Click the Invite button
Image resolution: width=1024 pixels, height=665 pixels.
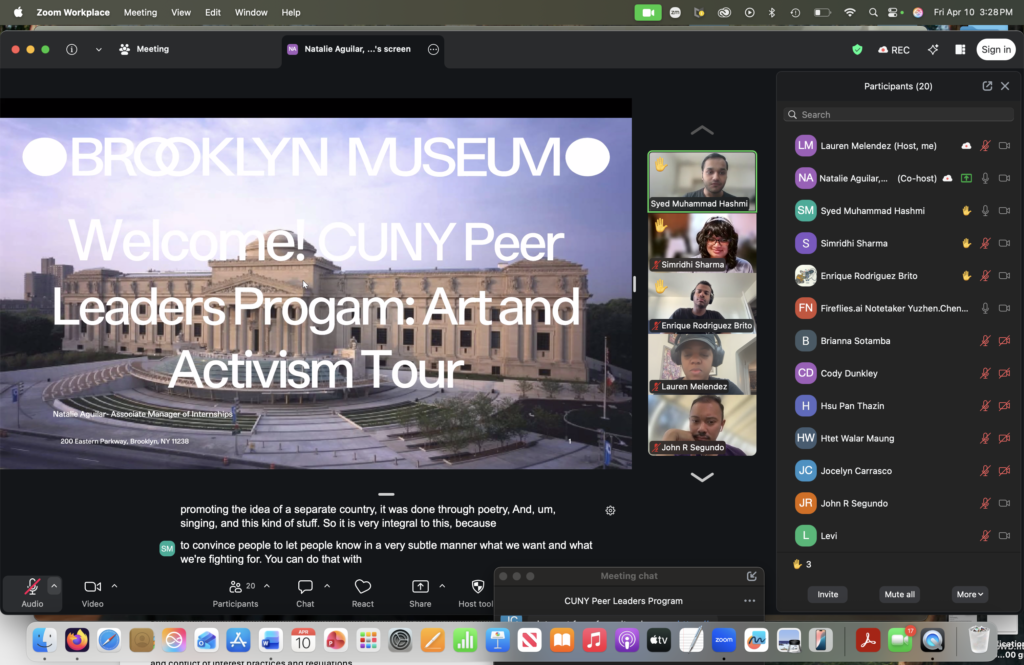[x=827, y=594]
